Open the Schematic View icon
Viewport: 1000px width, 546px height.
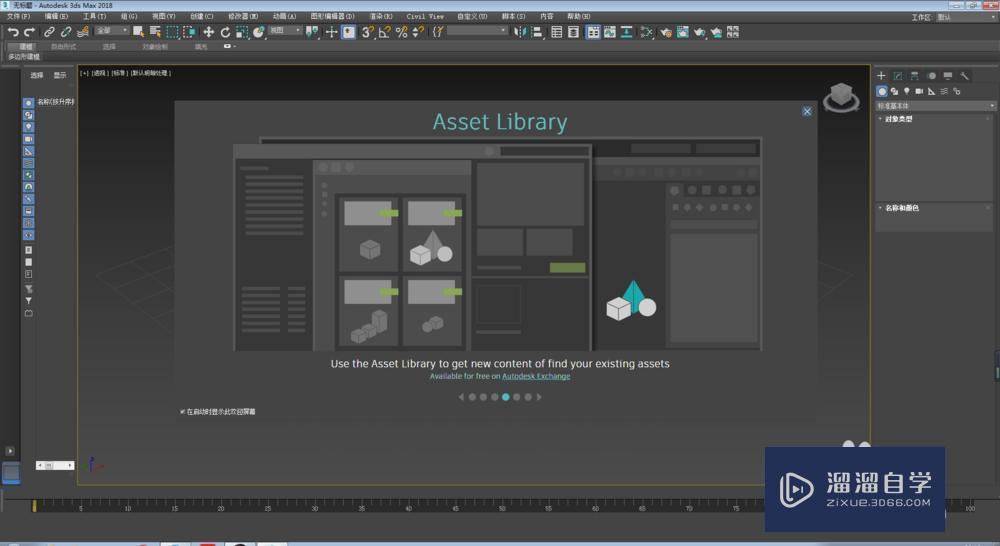(x=626, y=32)
